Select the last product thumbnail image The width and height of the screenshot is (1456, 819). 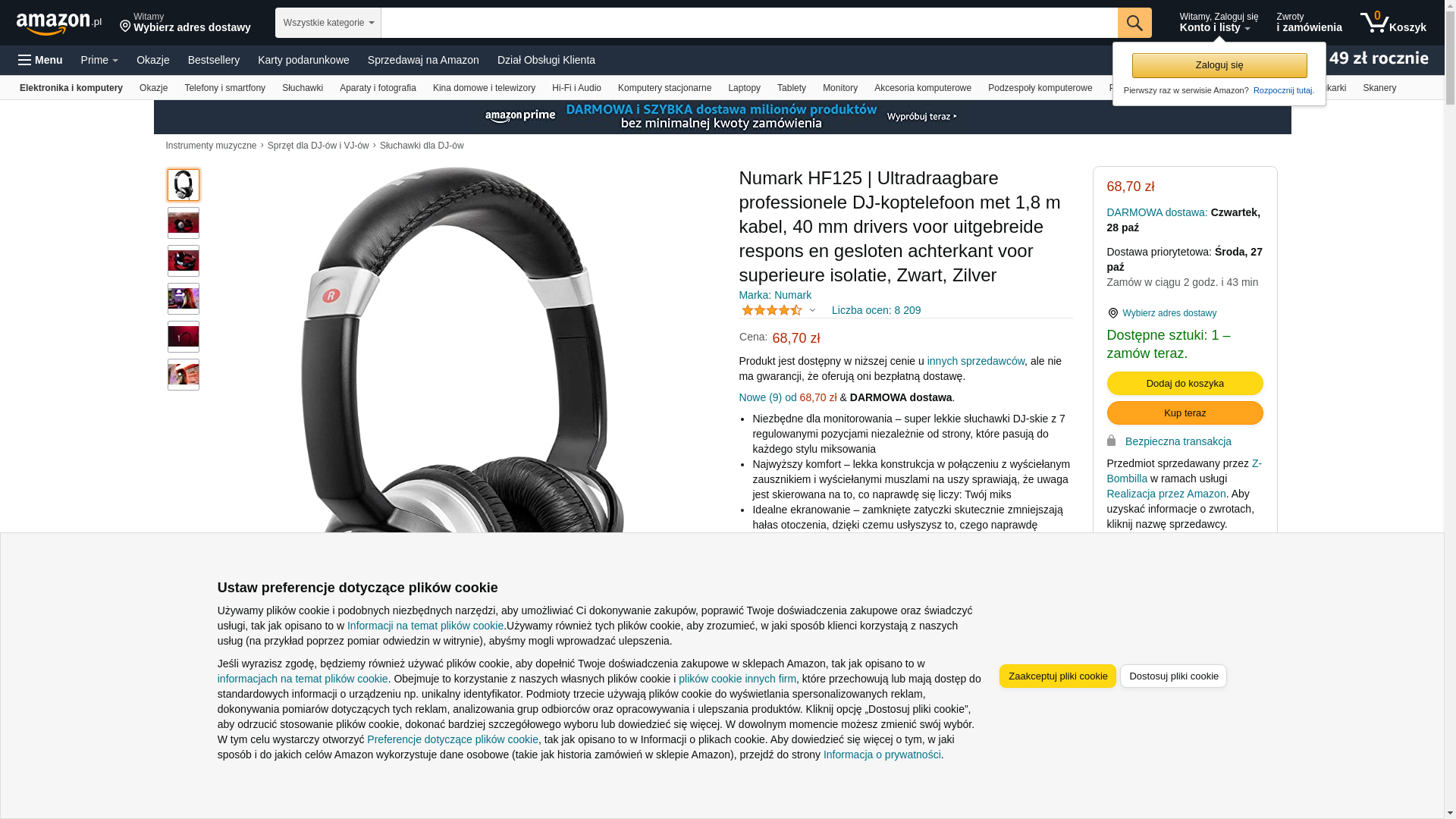pos(184,375)
